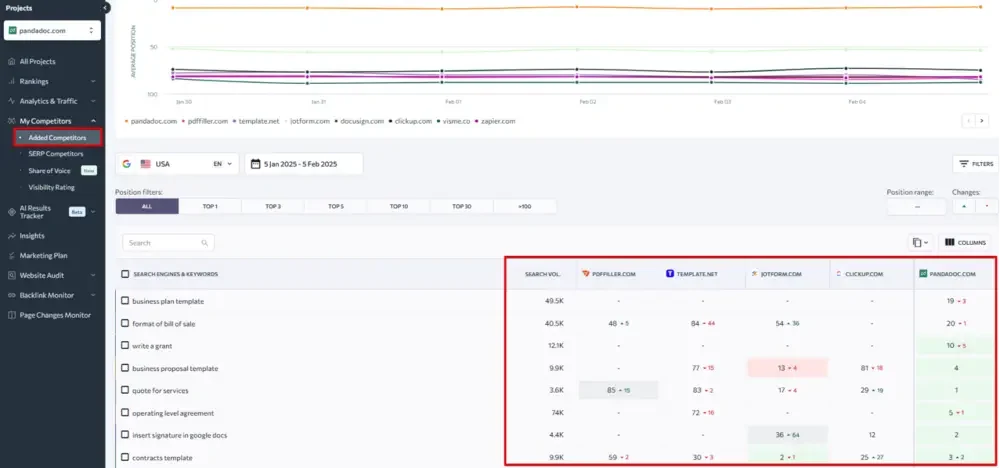Open the Google USA EN search engine dropdown
The height and width of the screenshot is (468, 1000).
point(177,164)
